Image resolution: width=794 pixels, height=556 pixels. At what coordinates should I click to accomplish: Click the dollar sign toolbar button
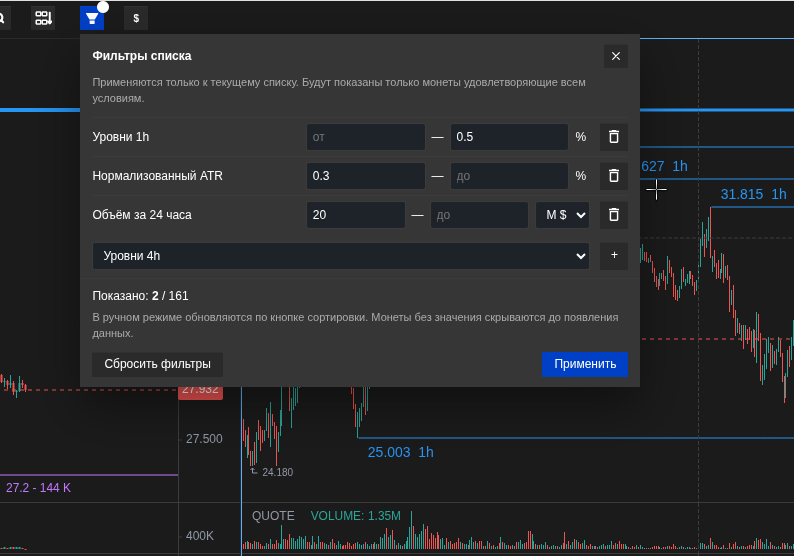[x=136, y=18]
